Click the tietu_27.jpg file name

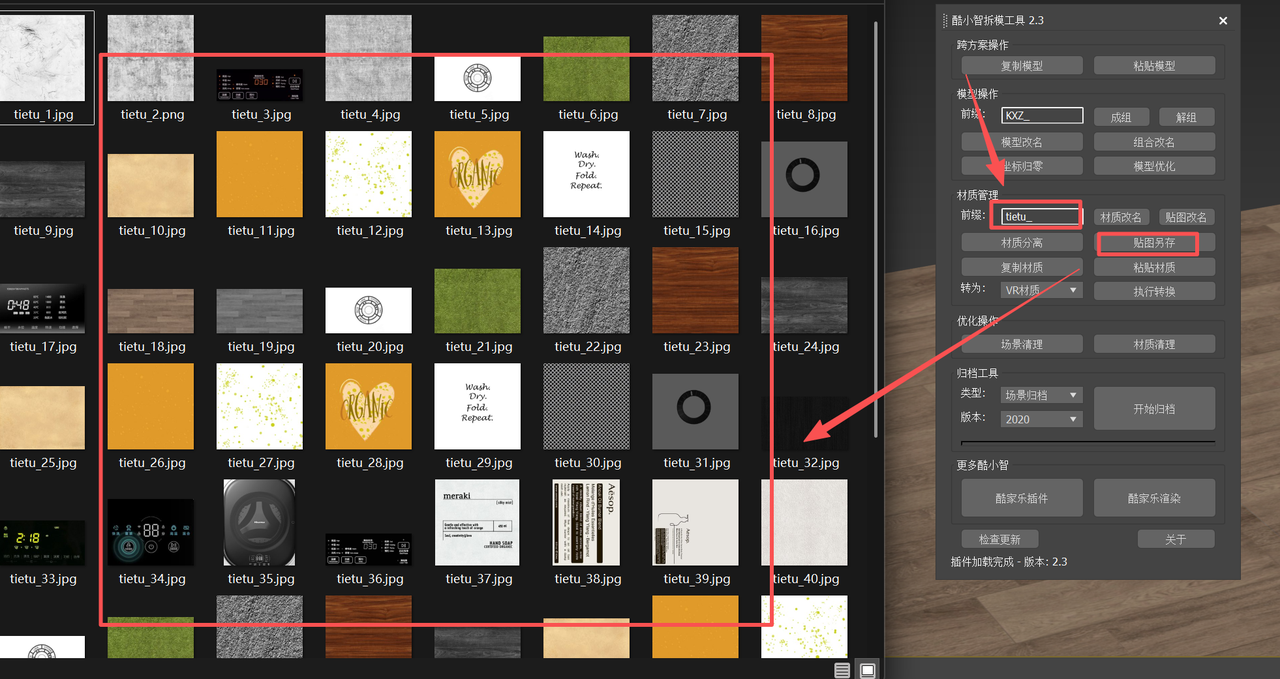click(261, 463)
